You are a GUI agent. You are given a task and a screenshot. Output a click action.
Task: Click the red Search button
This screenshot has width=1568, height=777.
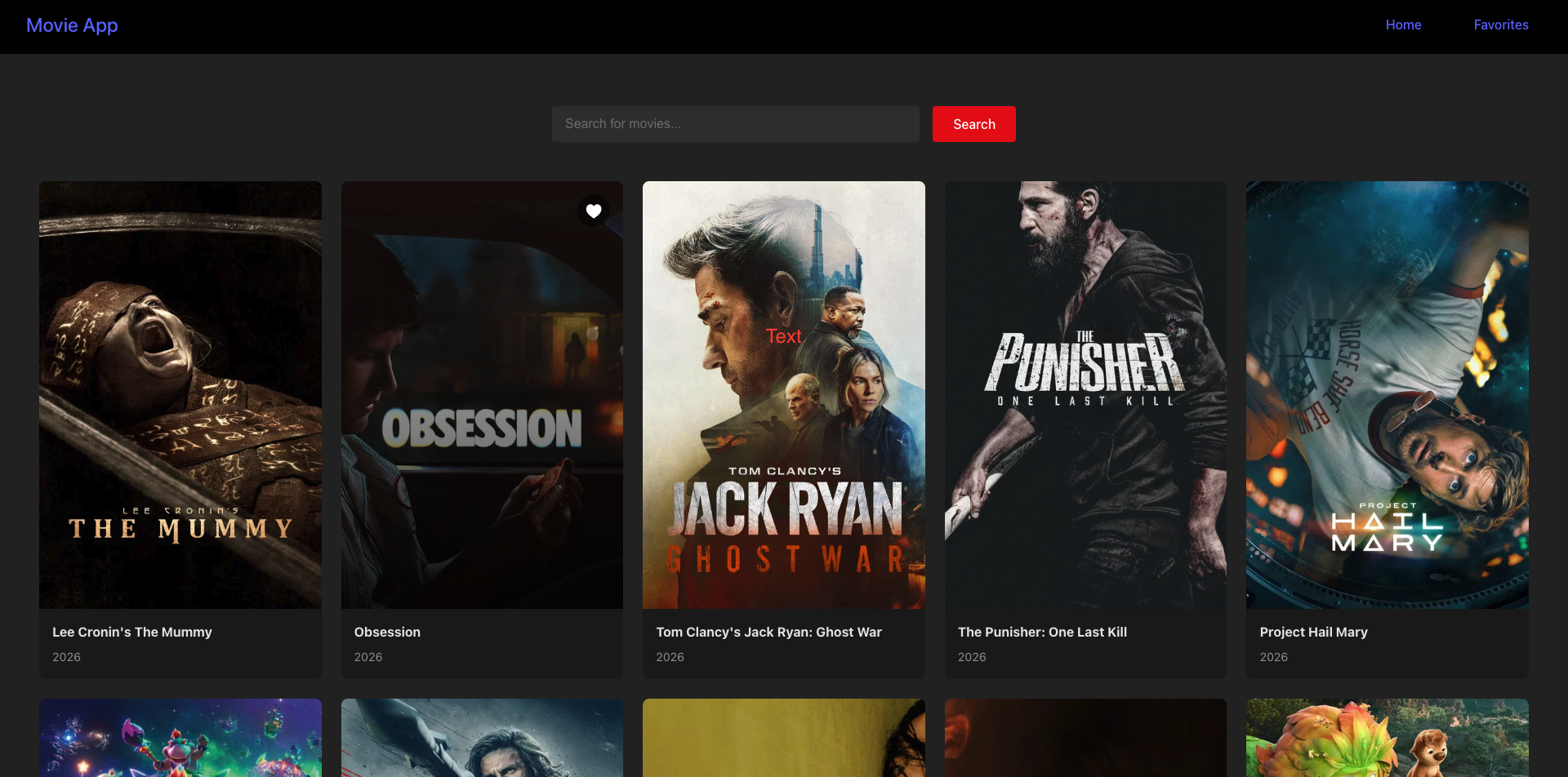(974, 124)
